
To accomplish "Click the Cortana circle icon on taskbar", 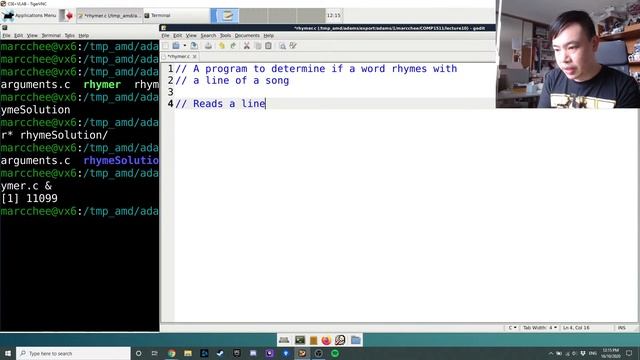I will tap(139, 353).
